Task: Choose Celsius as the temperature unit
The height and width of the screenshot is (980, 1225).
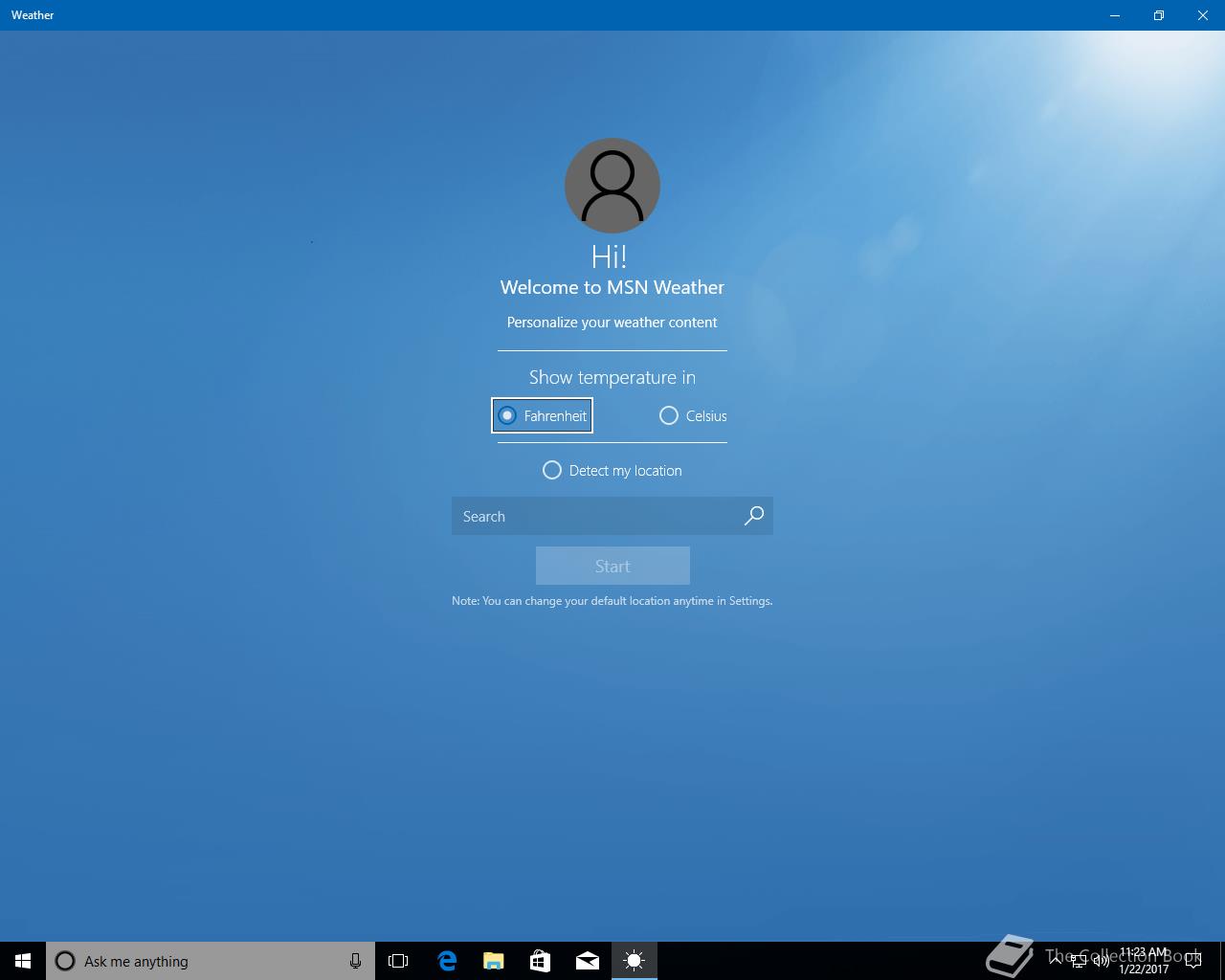Action: click(693, 415)
